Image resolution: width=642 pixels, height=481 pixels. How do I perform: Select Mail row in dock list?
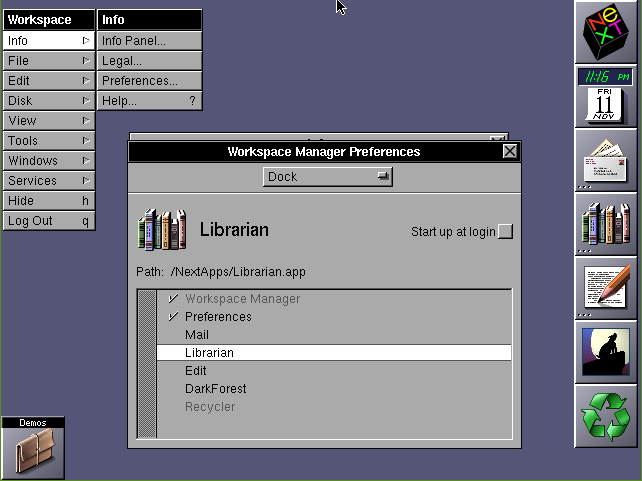(334, 335)
